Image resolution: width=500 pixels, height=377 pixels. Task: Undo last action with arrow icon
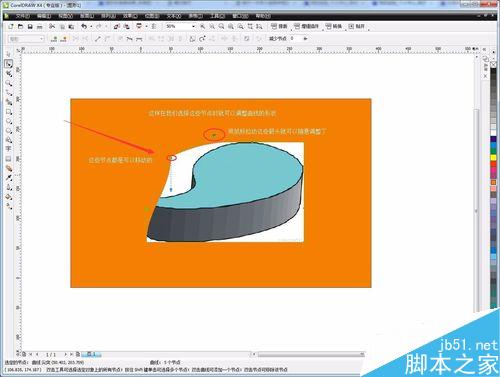tap(84, 26)
